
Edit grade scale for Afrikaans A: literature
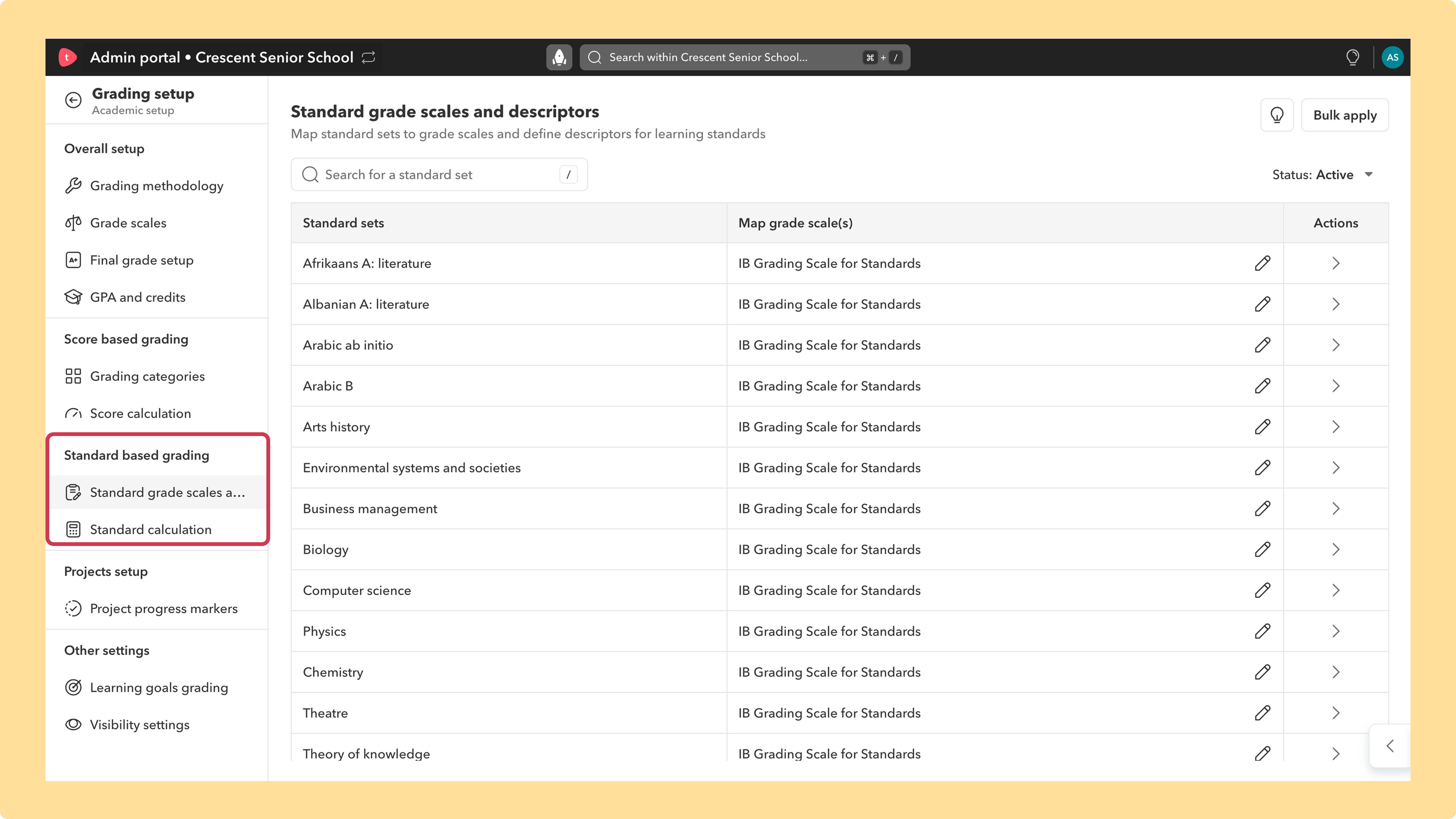(1263, 263)
